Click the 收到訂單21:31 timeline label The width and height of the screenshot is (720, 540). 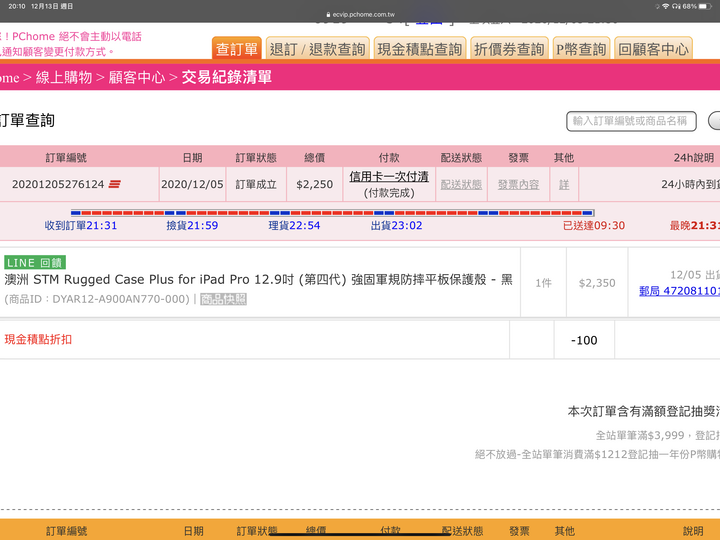(81, 225)
